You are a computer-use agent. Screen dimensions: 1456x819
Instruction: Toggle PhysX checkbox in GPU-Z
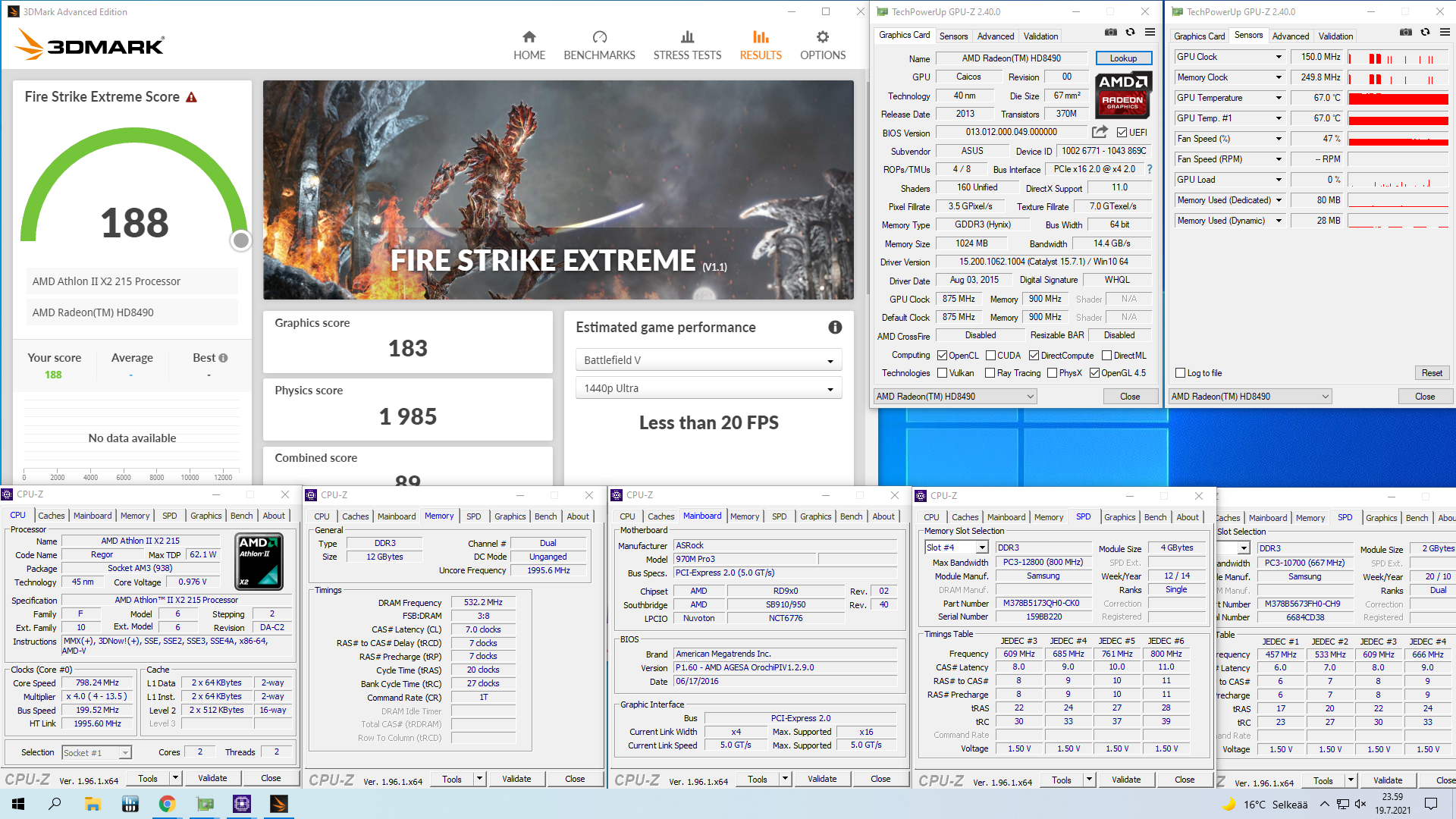pos(1052,373)
